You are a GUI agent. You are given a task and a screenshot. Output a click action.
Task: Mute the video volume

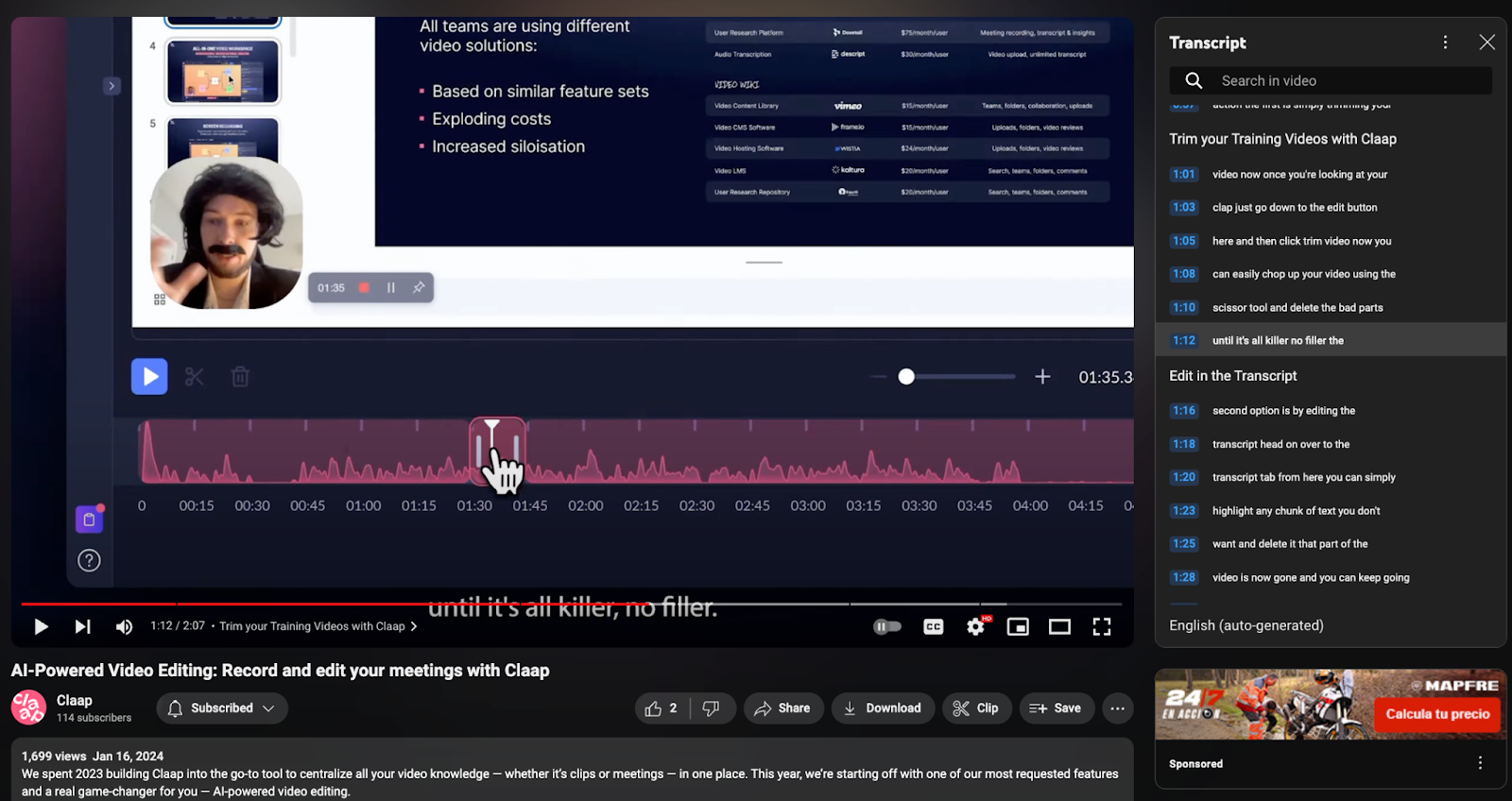124,626
